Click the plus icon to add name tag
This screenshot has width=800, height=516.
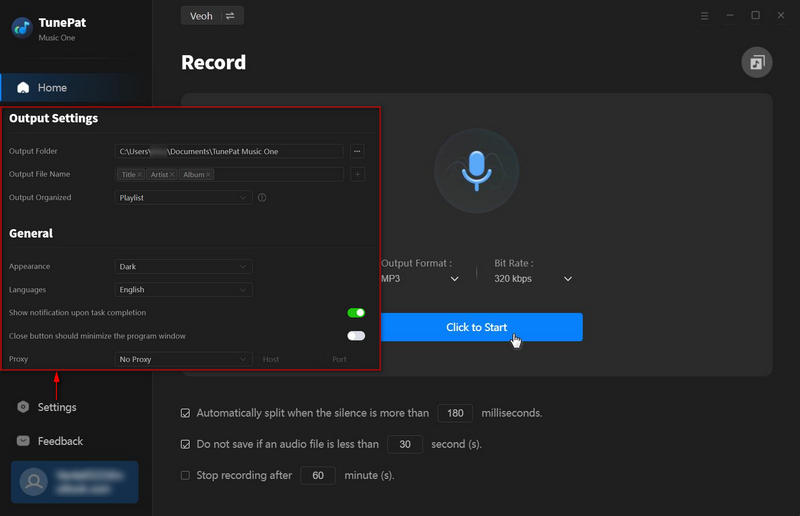357,174
